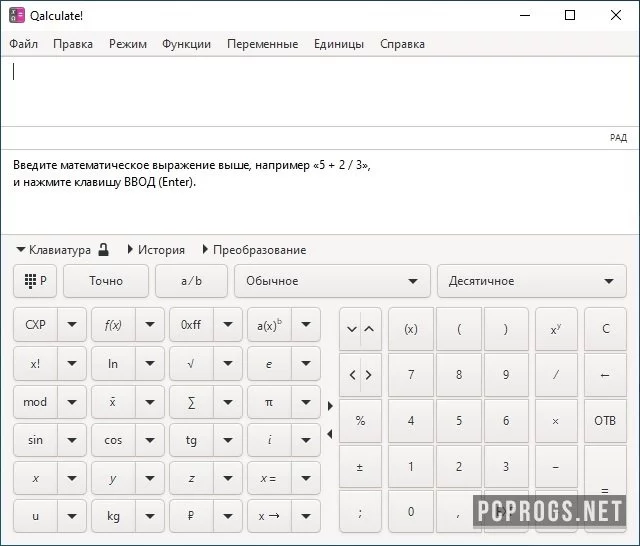Click the a(x)^b factorize button
The image size is (640, 546).
[x=269, y=325]
